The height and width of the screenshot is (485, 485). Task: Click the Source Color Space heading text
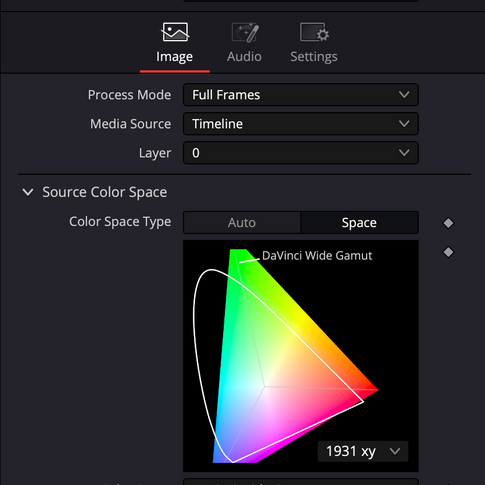[x=105, y=192]
